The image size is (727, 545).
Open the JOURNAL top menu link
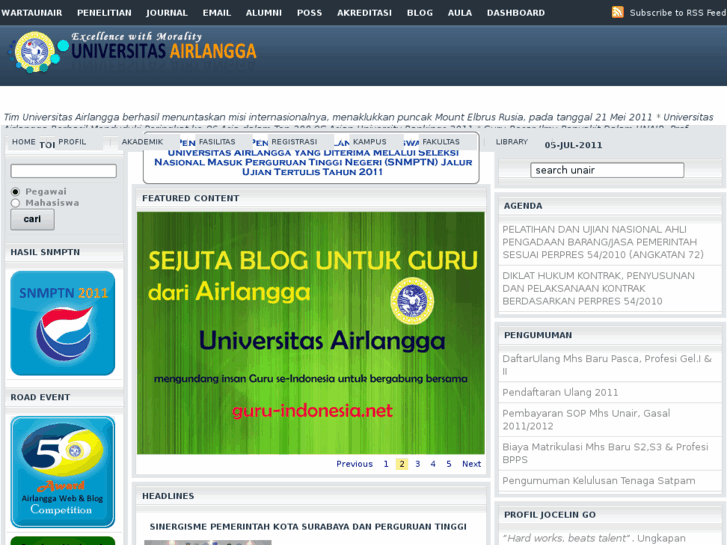pyautogui.click(x=167, y=13)
